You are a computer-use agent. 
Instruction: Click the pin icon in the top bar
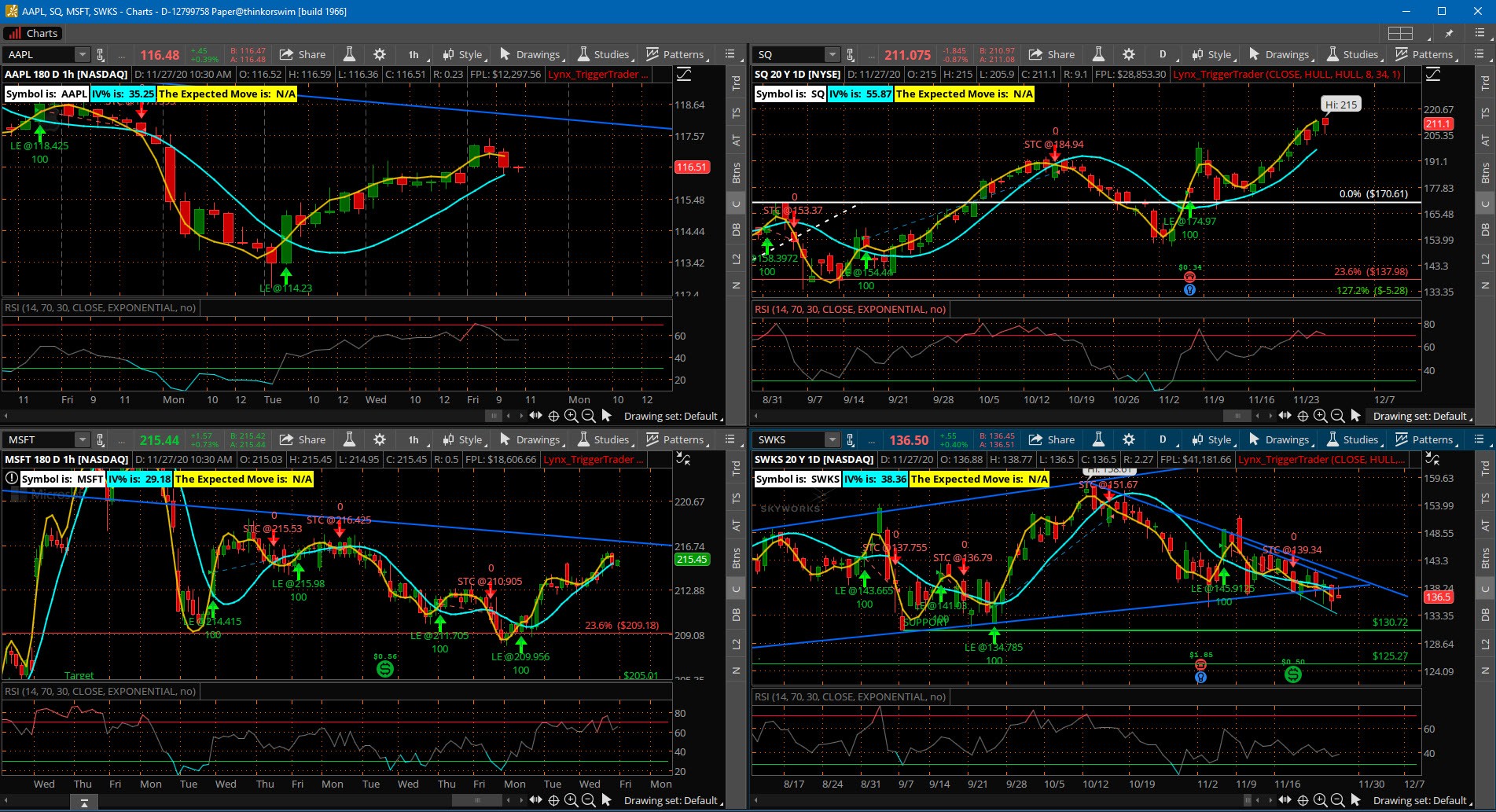pyautogui.click(x=1449, y=33)
